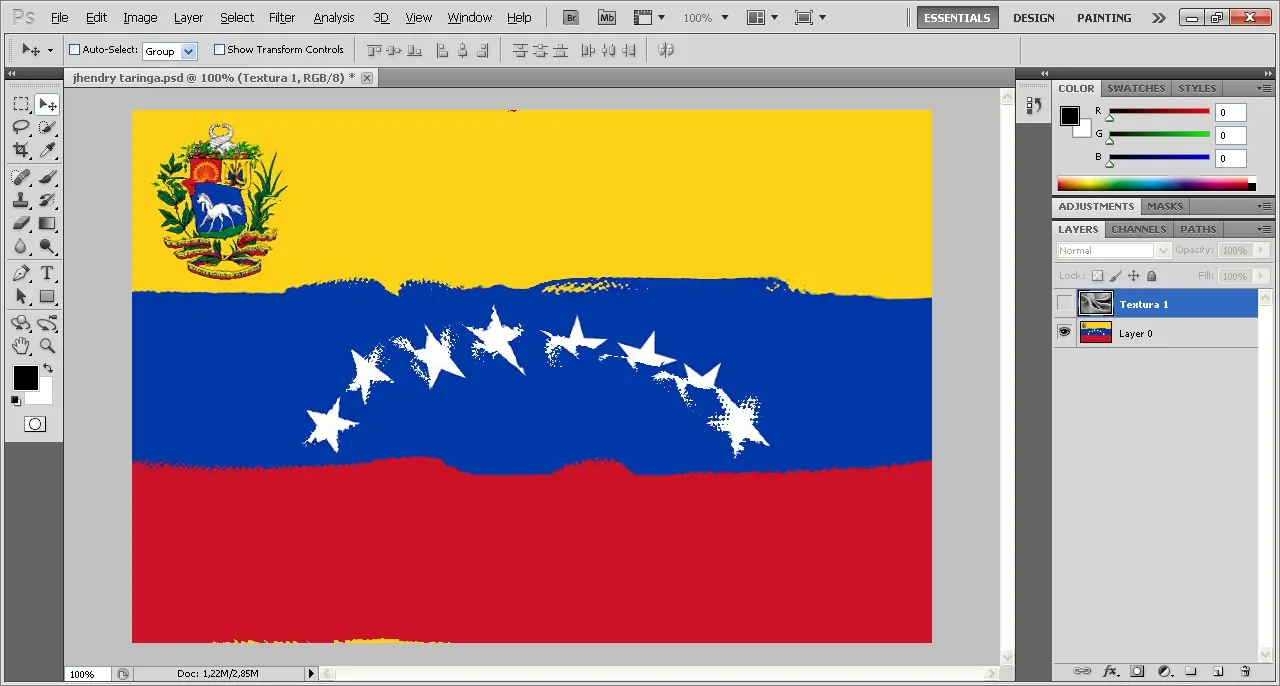Switch to the Painting workspace
Image resolution: width=1280 pixels, height=686 pixels.
pos(1104,18)
